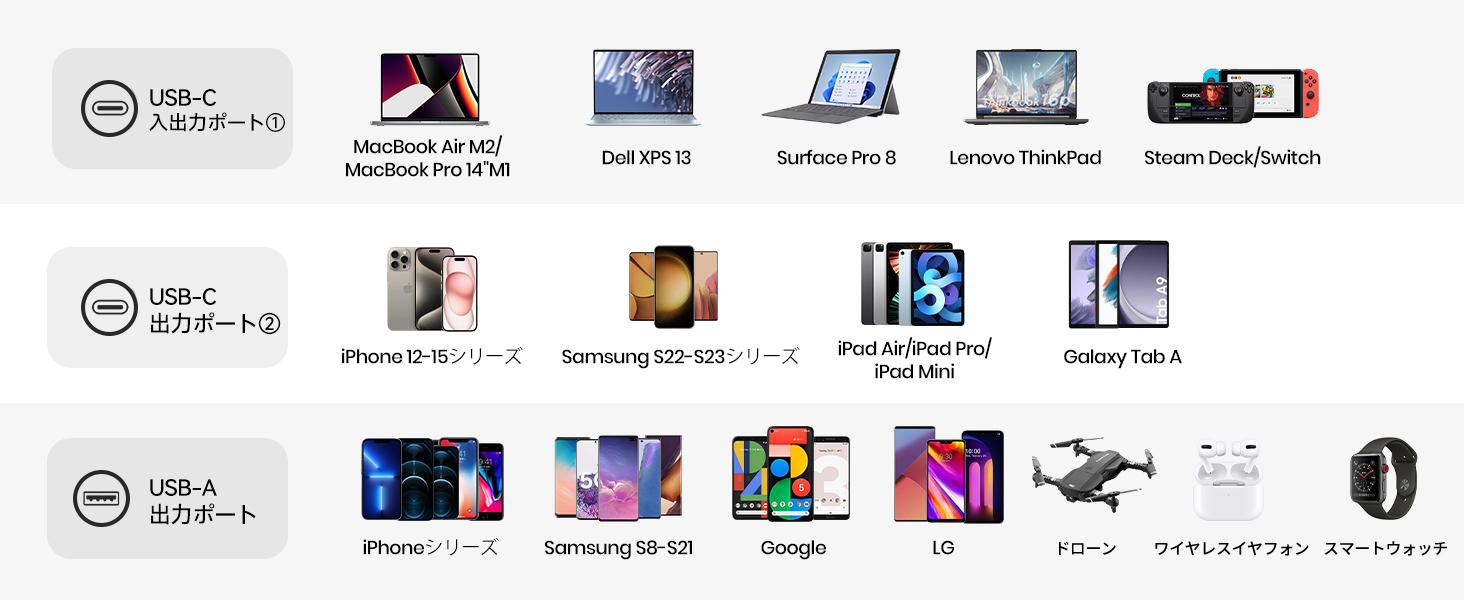Select the Samsung S8-S21 phones image
The height and width of the screenshot is (600, 1464).
tap(618, 477)
